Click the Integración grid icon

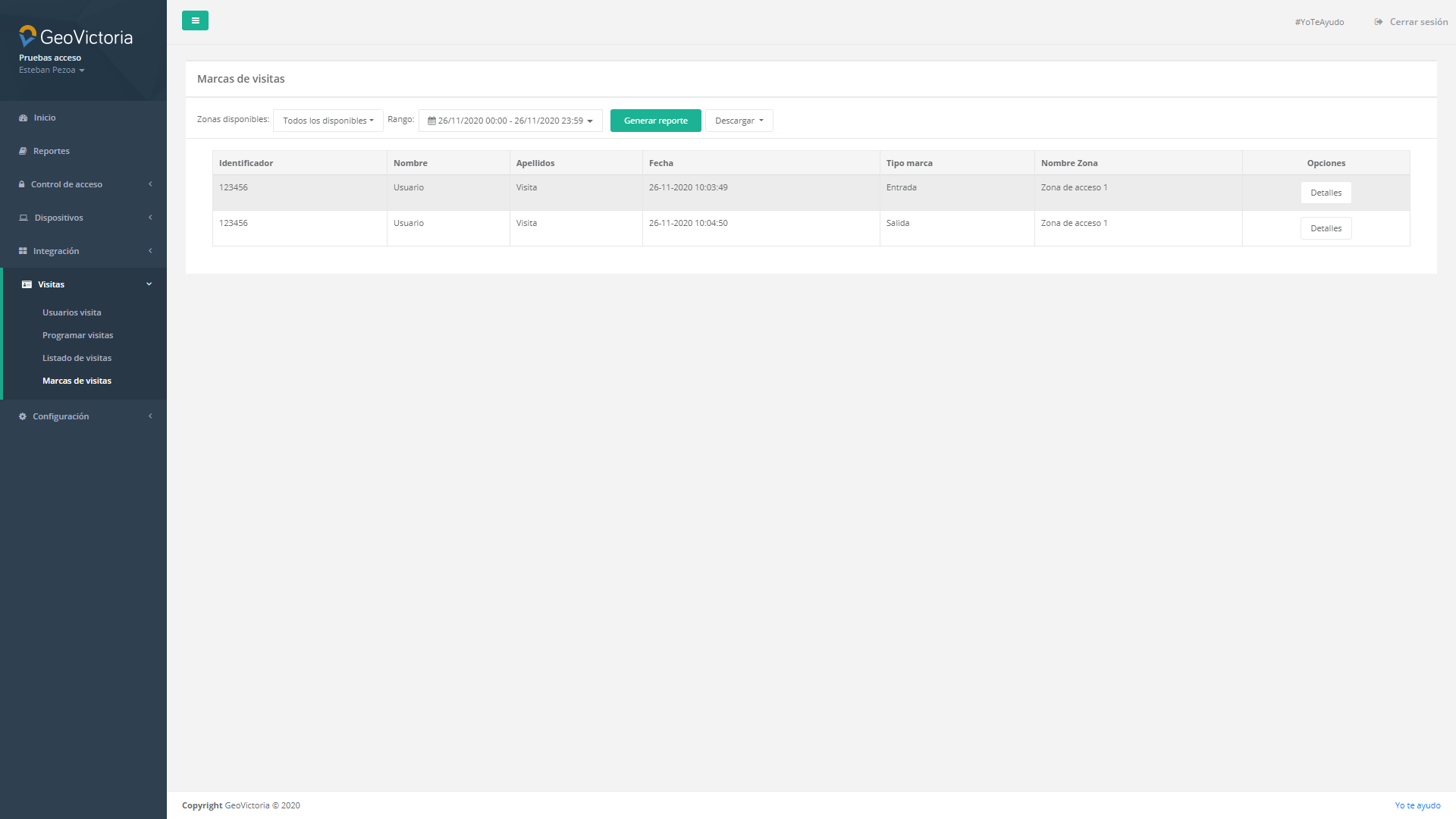[x=23, y=251]
